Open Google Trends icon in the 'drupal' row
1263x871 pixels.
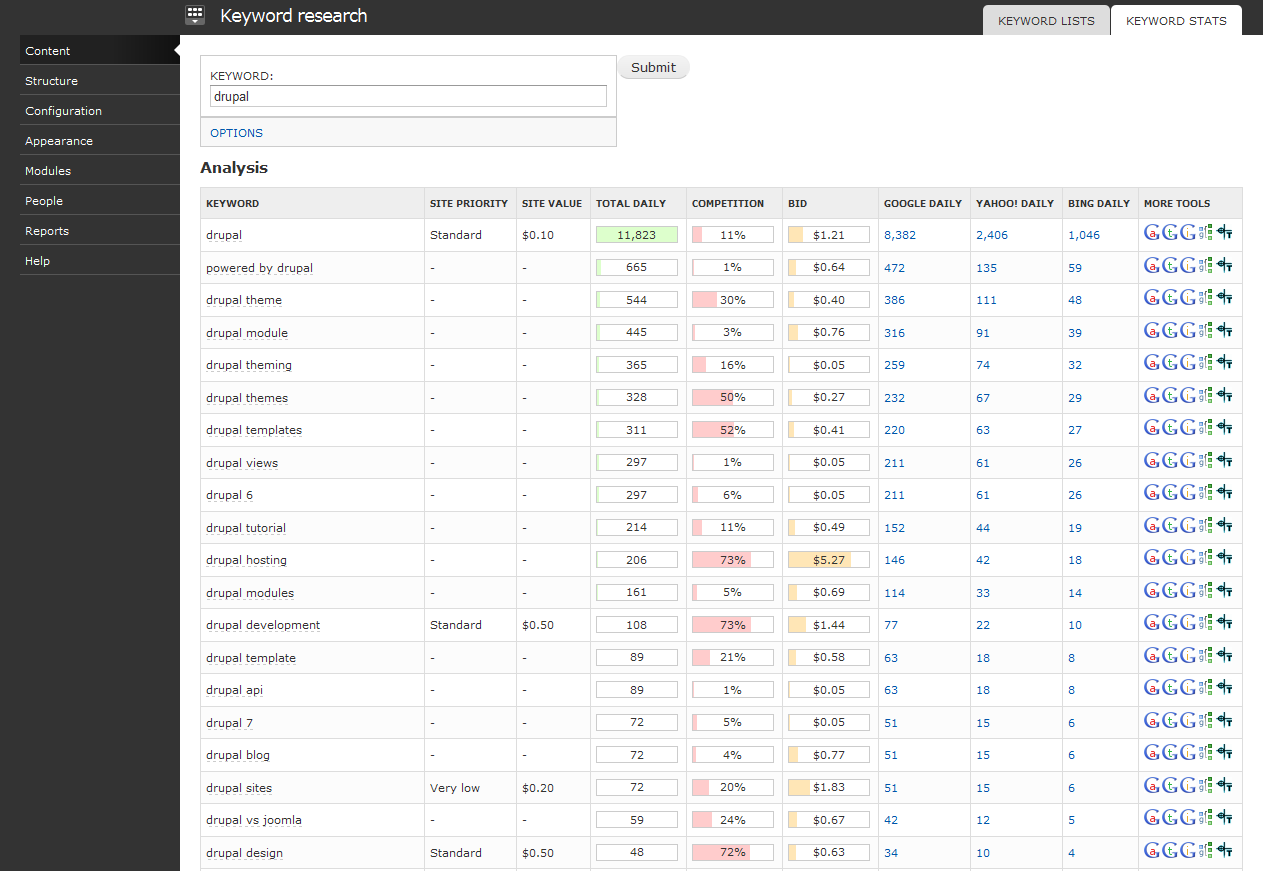[x=1170, y=234]
